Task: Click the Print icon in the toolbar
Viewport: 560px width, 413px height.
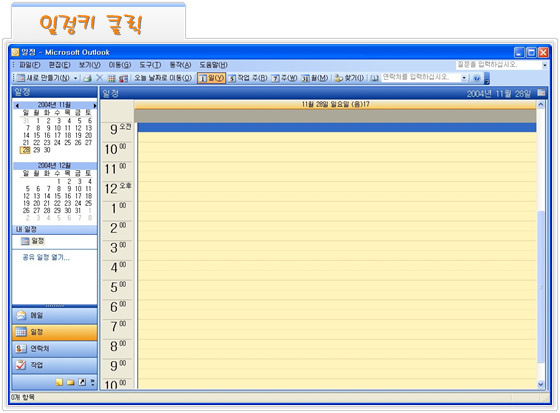Action: [x=88, y=78]
